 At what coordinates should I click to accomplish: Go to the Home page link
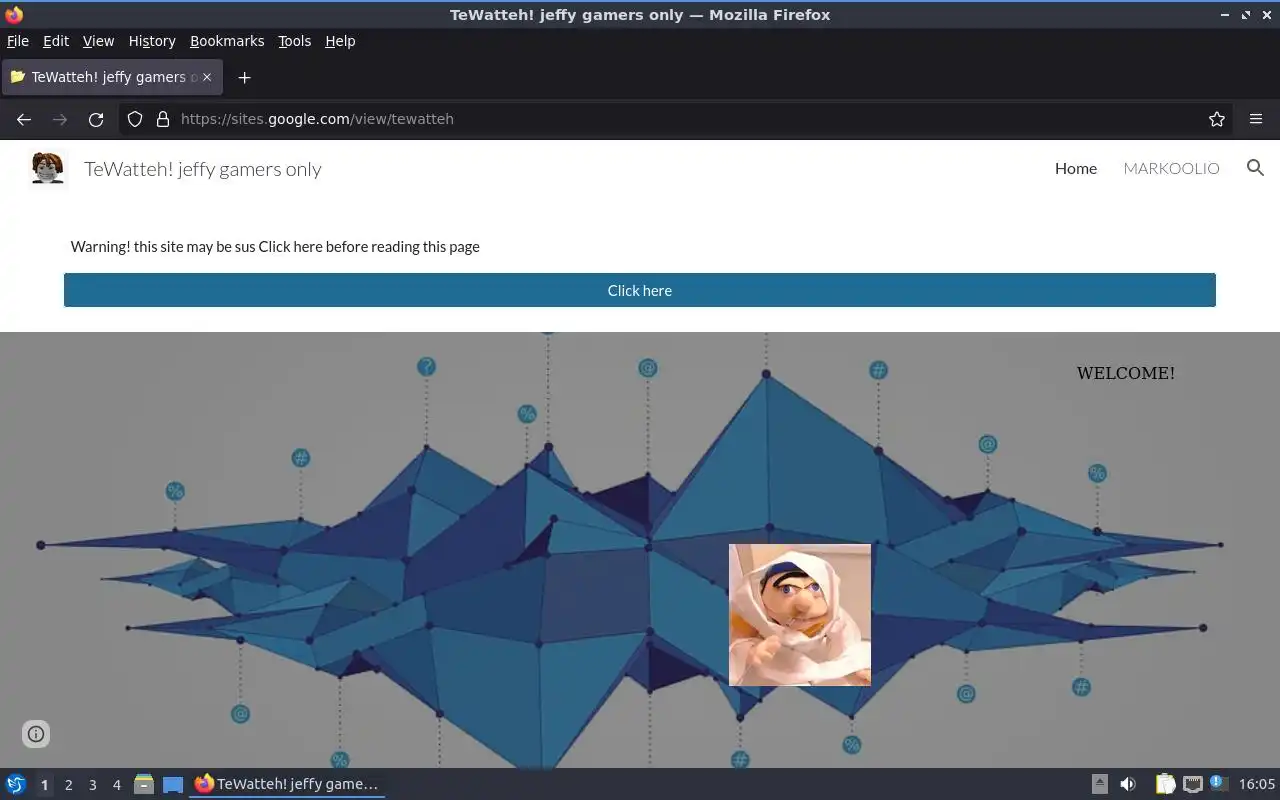(x=1076, y=168)
